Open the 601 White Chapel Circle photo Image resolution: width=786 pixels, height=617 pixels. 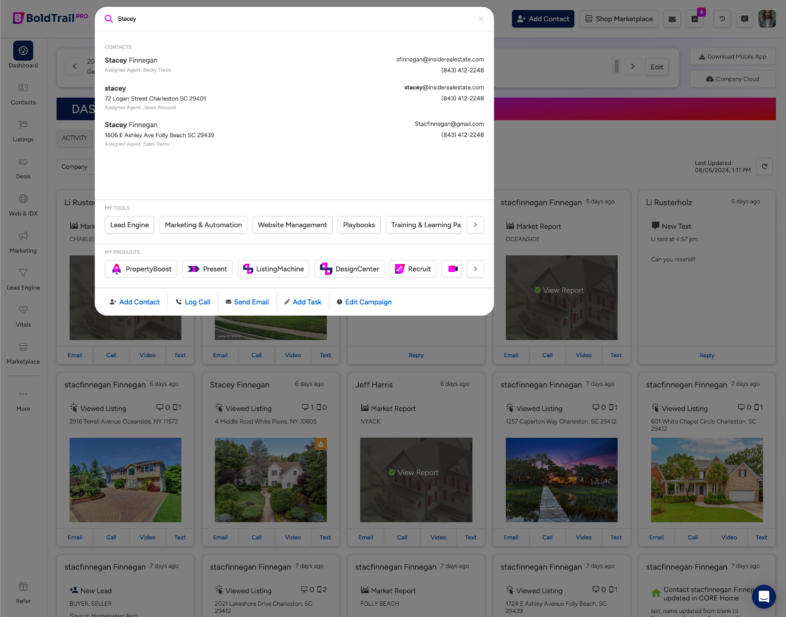[x=707, y=480]
